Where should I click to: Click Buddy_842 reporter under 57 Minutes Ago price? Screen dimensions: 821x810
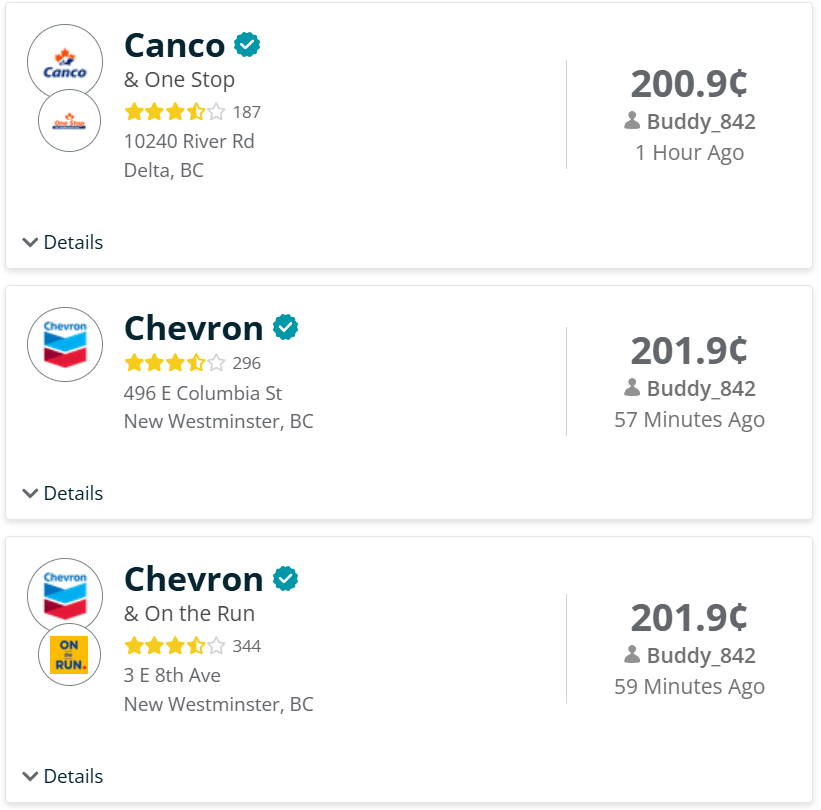pos(700,388)
